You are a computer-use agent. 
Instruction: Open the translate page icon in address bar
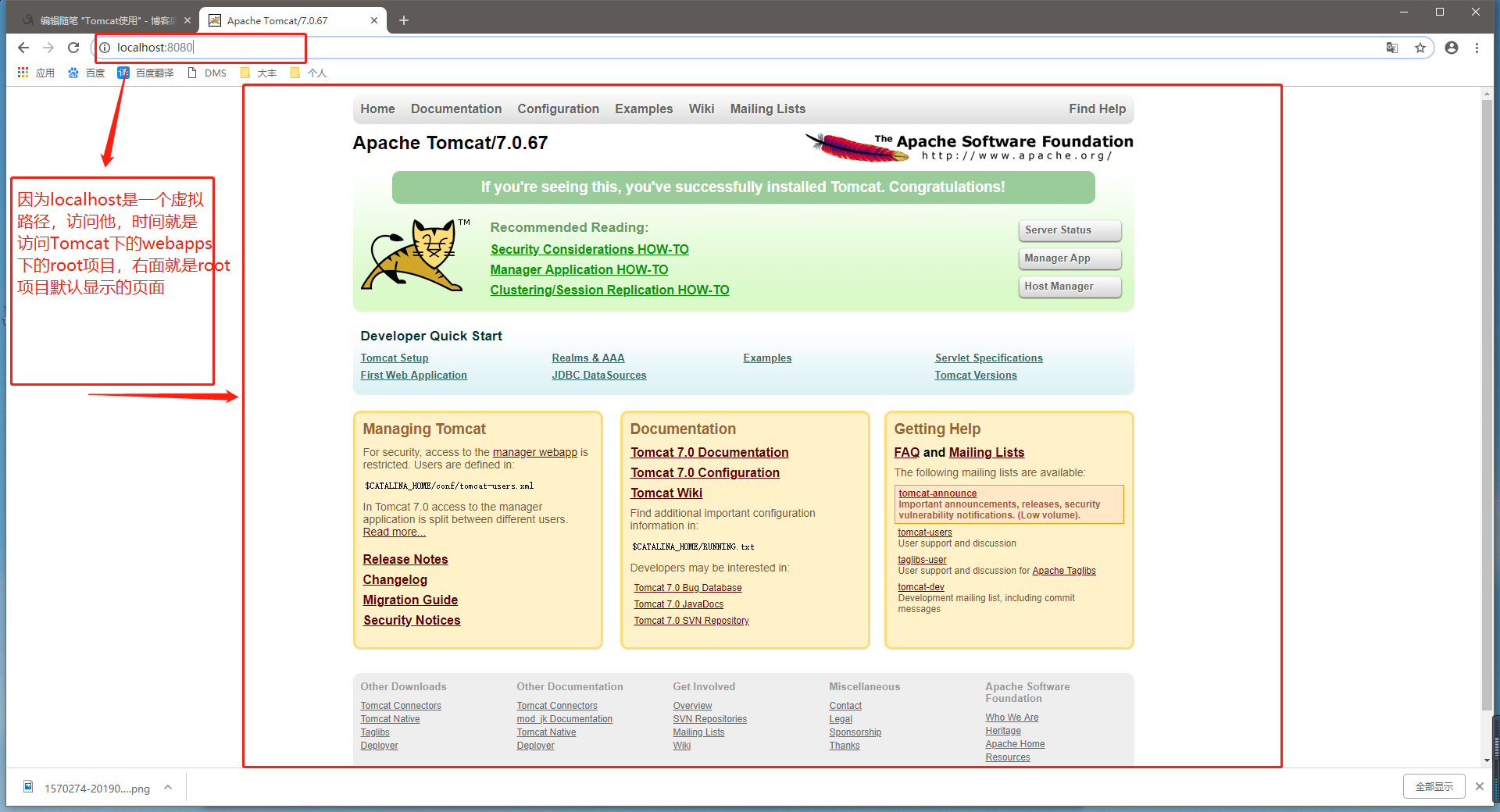pos(1392,48)
